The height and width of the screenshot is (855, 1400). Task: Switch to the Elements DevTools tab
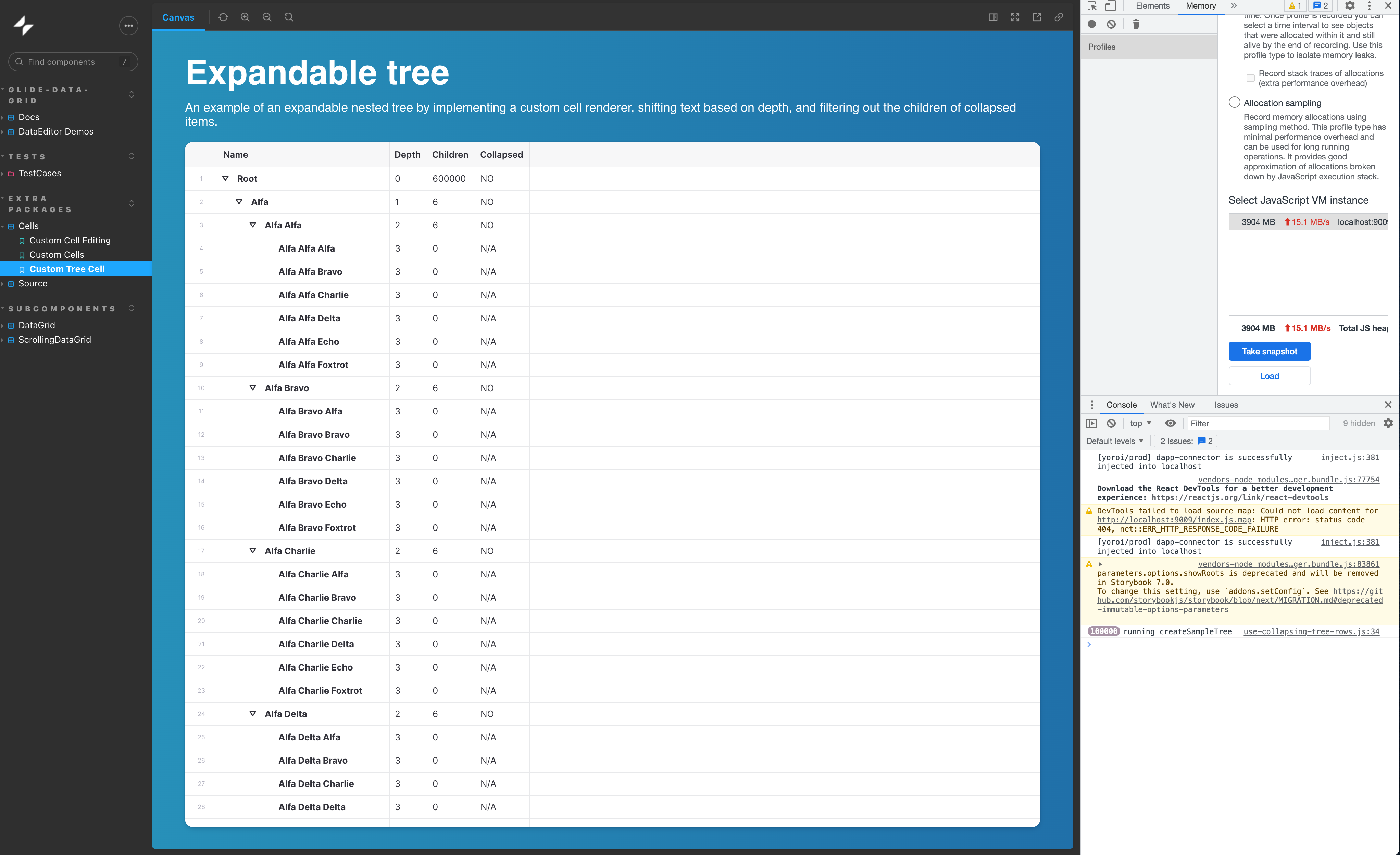click(x=1152, y=6)
